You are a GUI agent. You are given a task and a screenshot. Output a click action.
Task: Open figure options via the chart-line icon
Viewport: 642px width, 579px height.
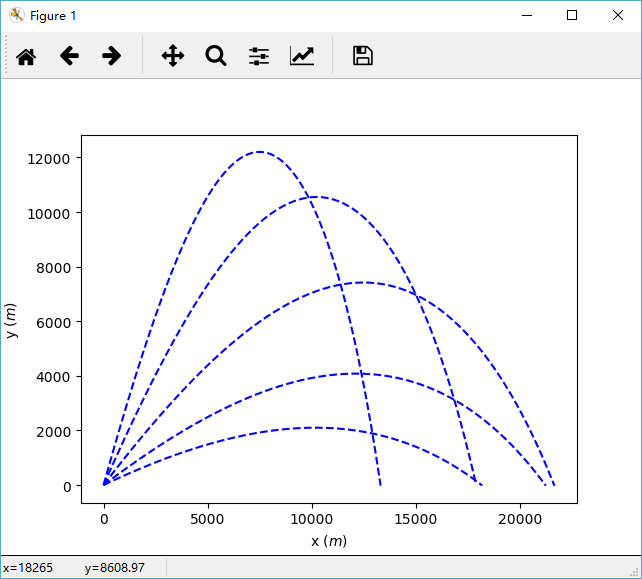click(302, 56)
